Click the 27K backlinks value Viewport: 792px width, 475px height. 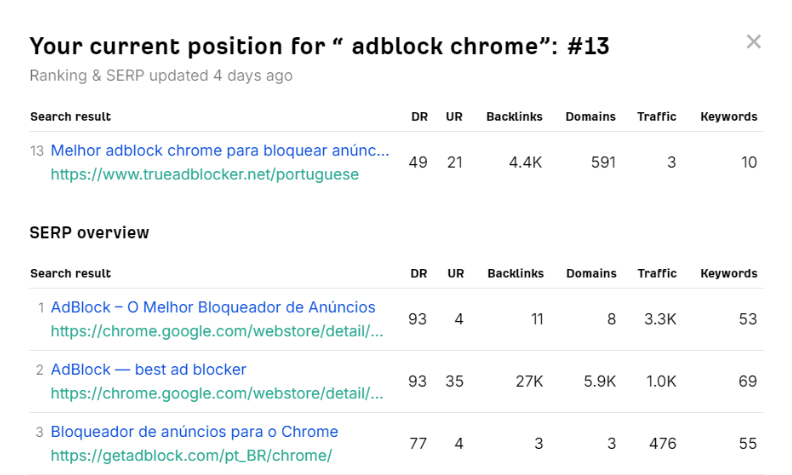point(527,381)
